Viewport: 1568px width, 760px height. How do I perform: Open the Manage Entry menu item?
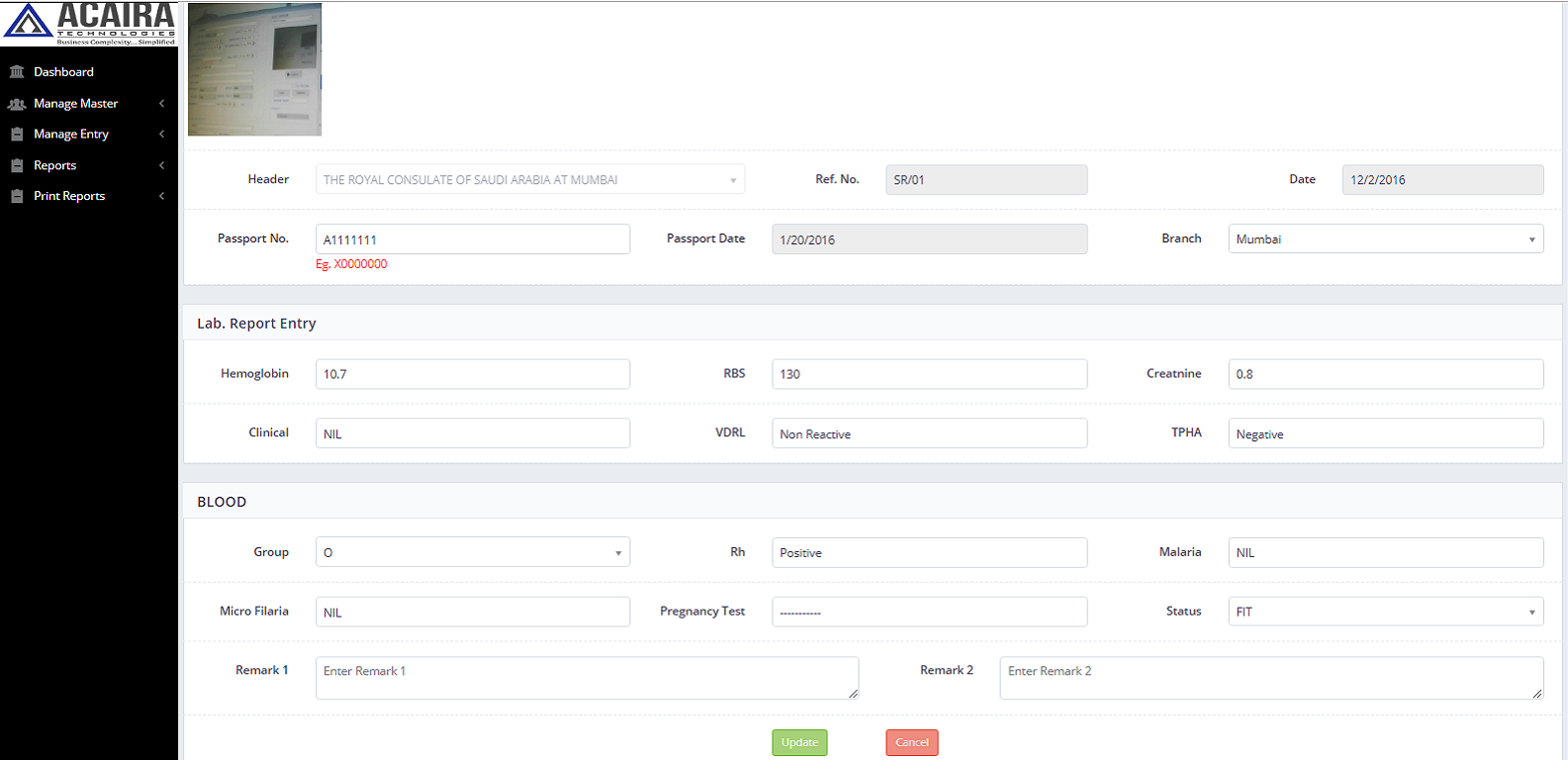(x=71, y=135)
